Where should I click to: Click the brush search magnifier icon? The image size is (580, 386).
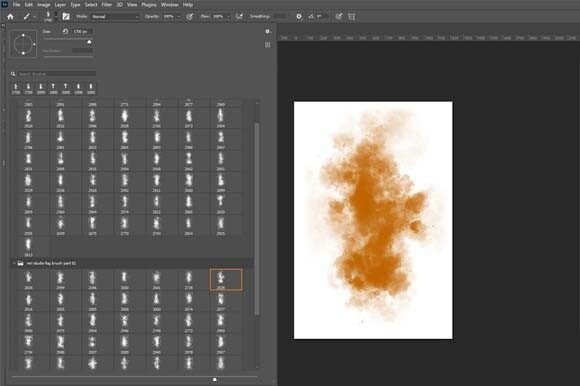(x=13, y=74)
